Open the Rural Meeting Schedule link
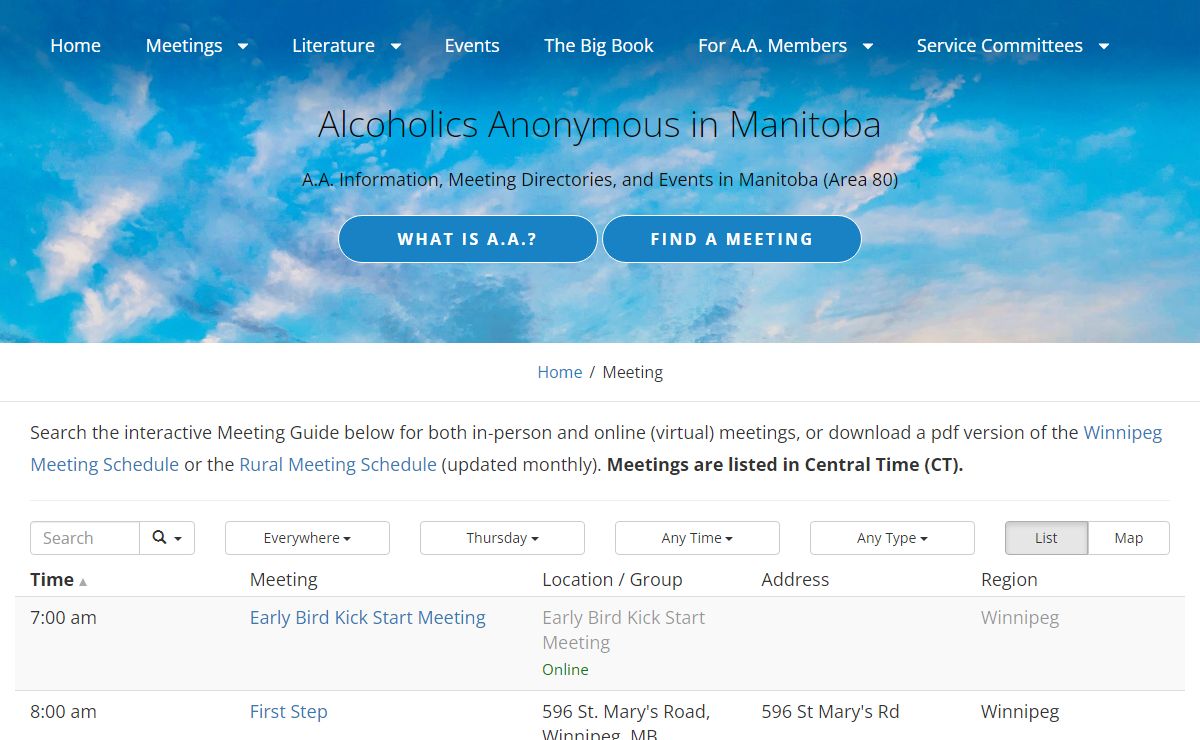The height and width of the screenshot is (740, 1200). [338, 464]
